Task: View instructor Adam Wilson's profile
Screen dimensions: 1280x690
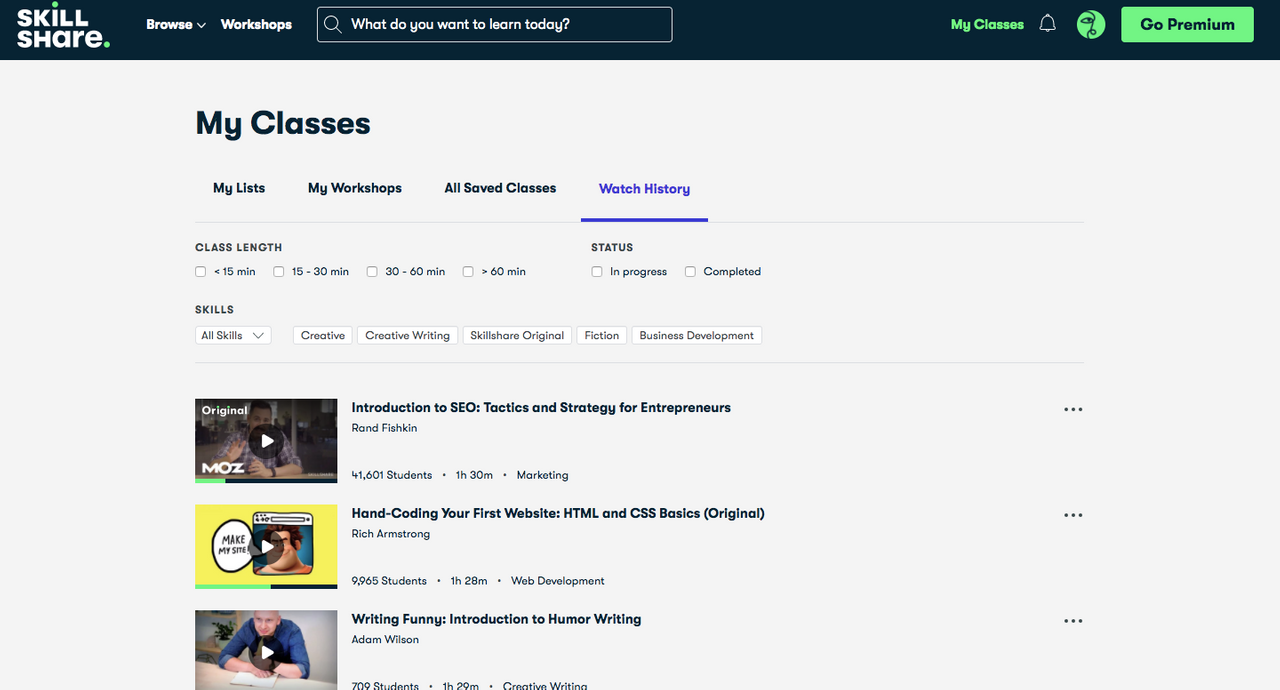Action: [385, 640]
